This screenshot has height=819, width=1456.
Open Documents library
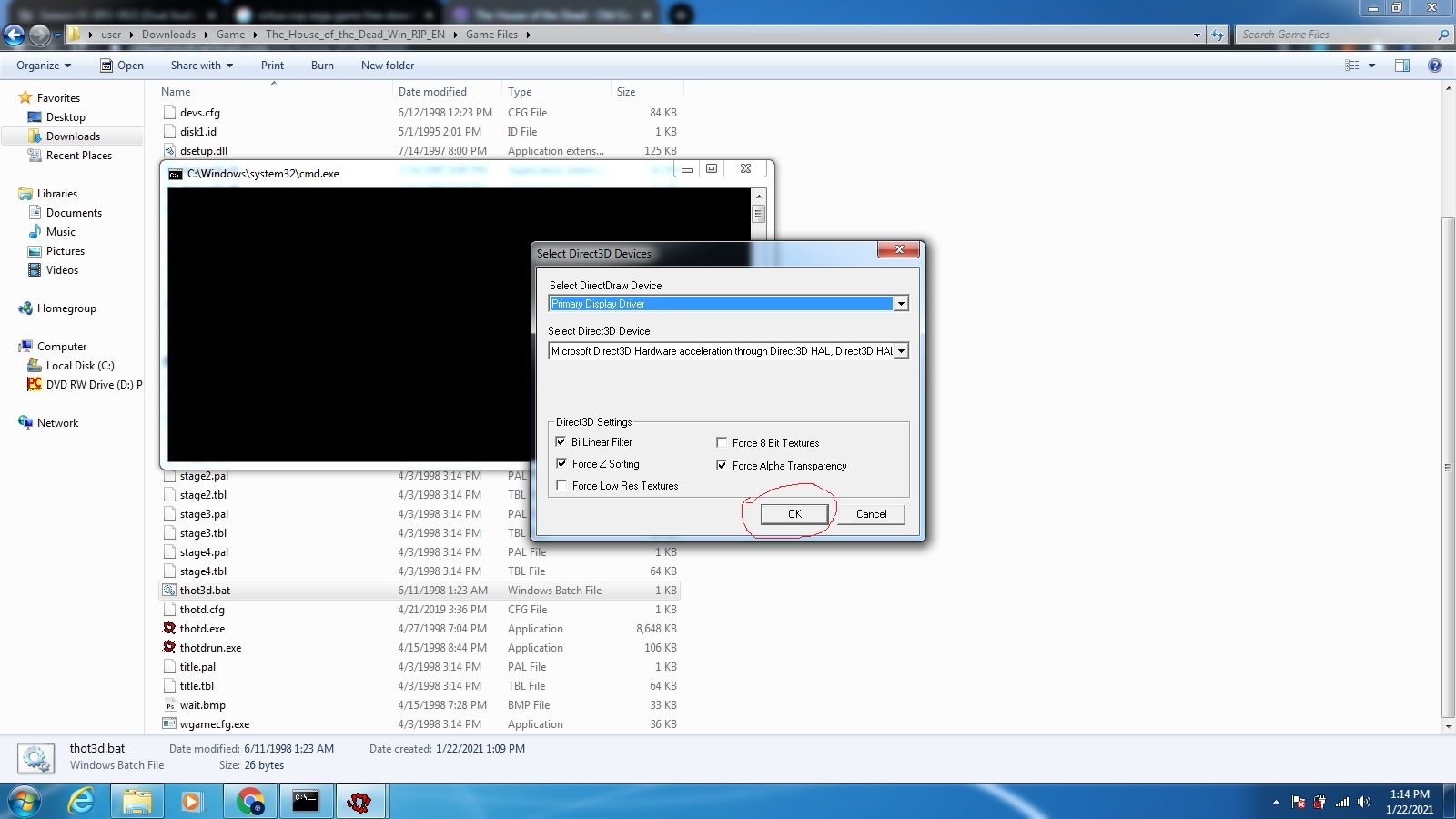(74, 213)
